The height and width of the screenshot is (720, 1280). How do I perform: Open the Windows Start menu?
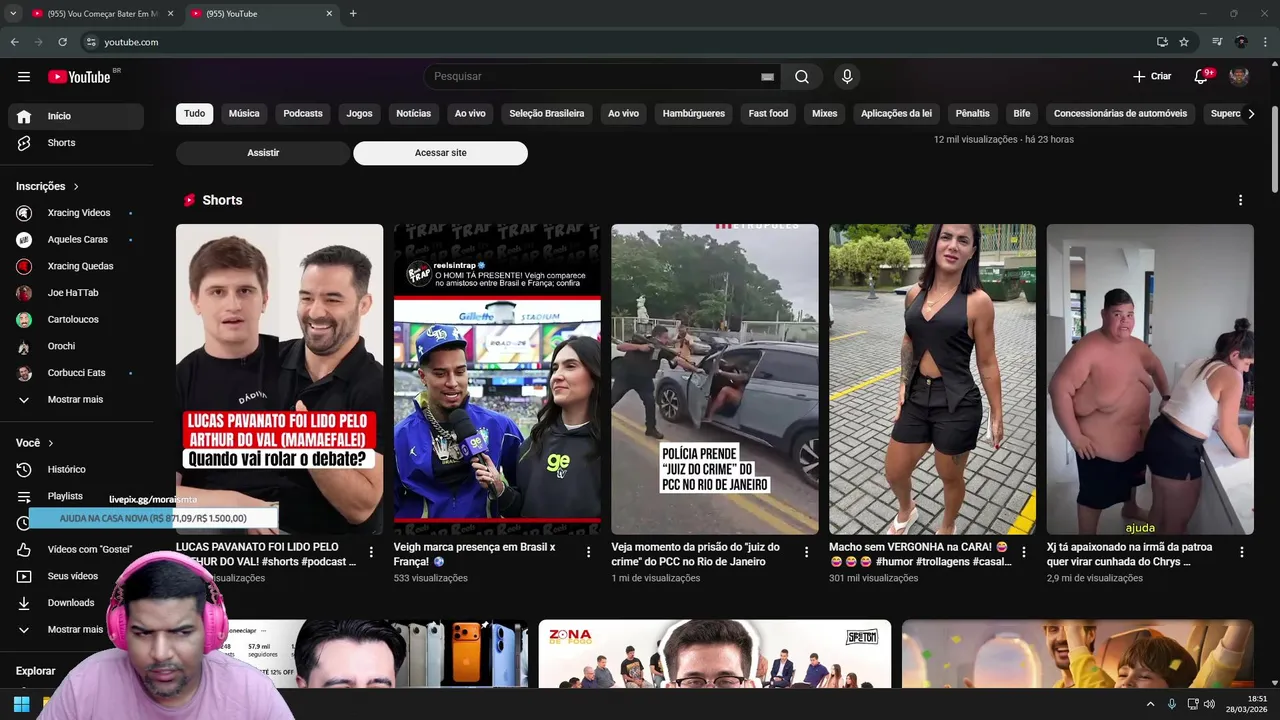click(21, 704)
